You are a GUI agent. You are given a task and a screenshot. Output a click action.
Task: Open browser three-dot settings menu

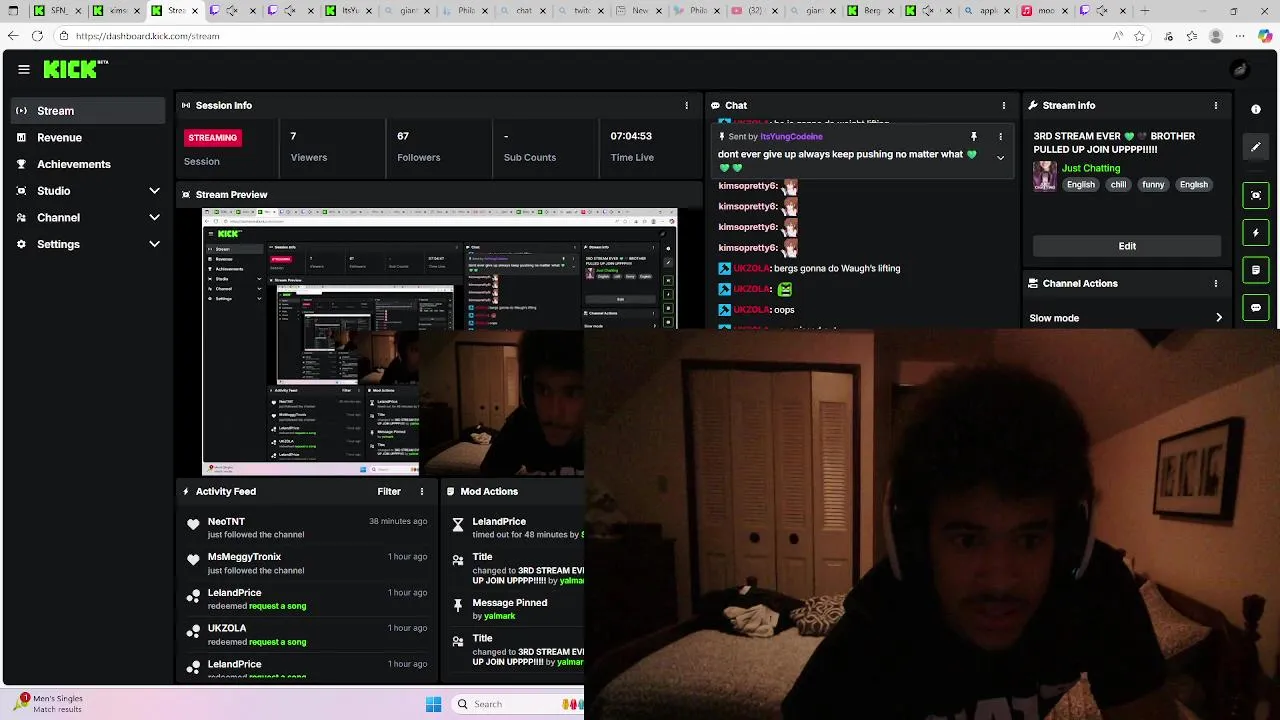click(x=1240, y=36)
